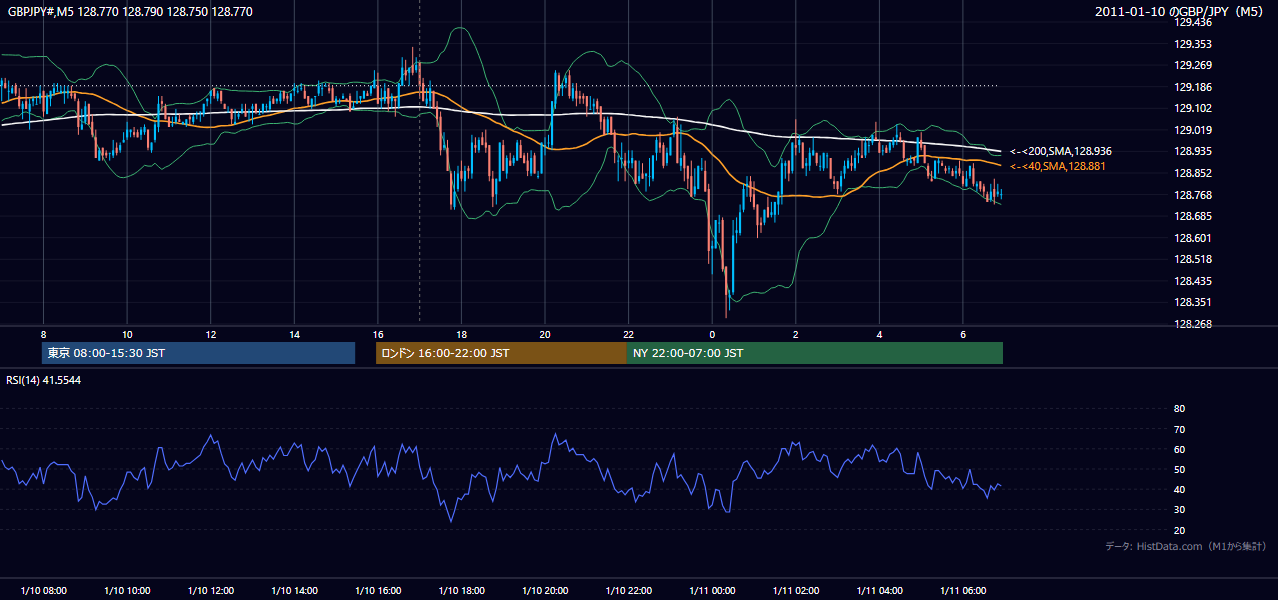Click price axis value 129.102
This screenshot has height=600, width=1278.
[x=1194, y=108]
